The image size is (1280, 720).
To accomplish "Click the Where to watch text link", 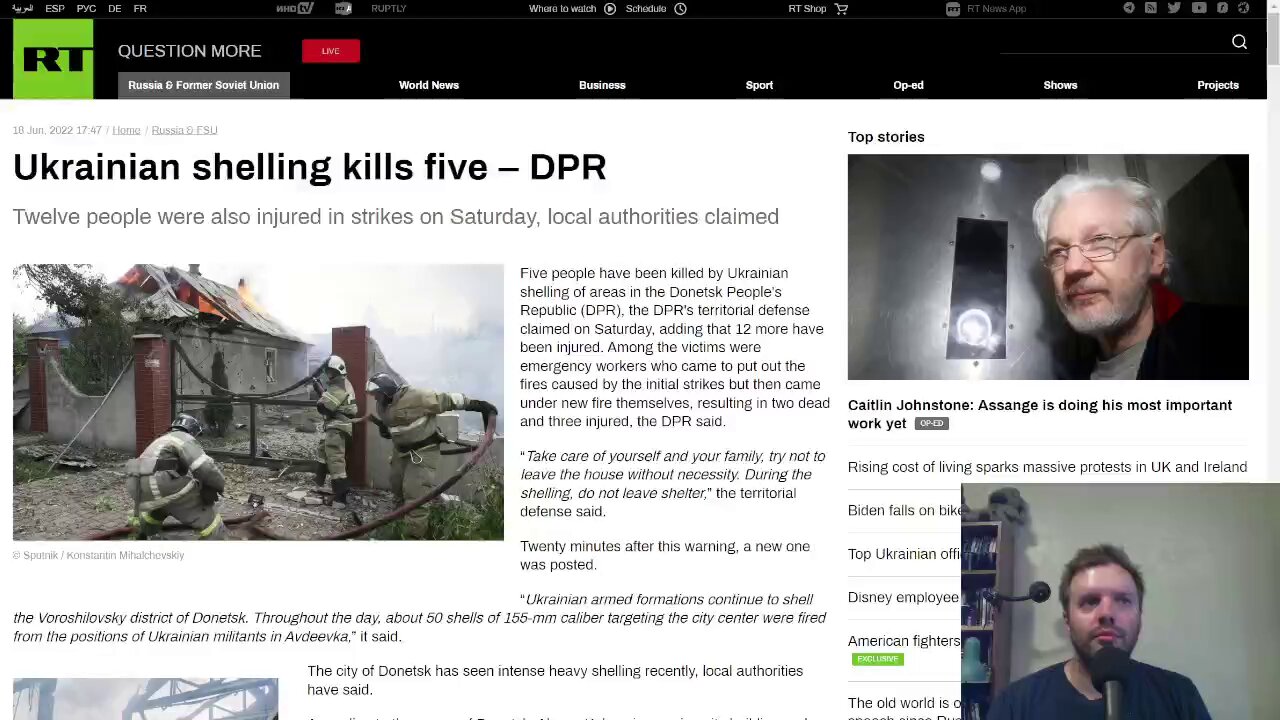I will pyautogui.click(x=562, y=8).
